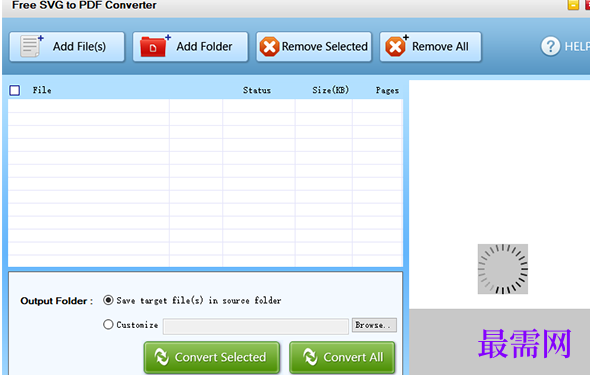Sort list by File column header

point(42,90)
